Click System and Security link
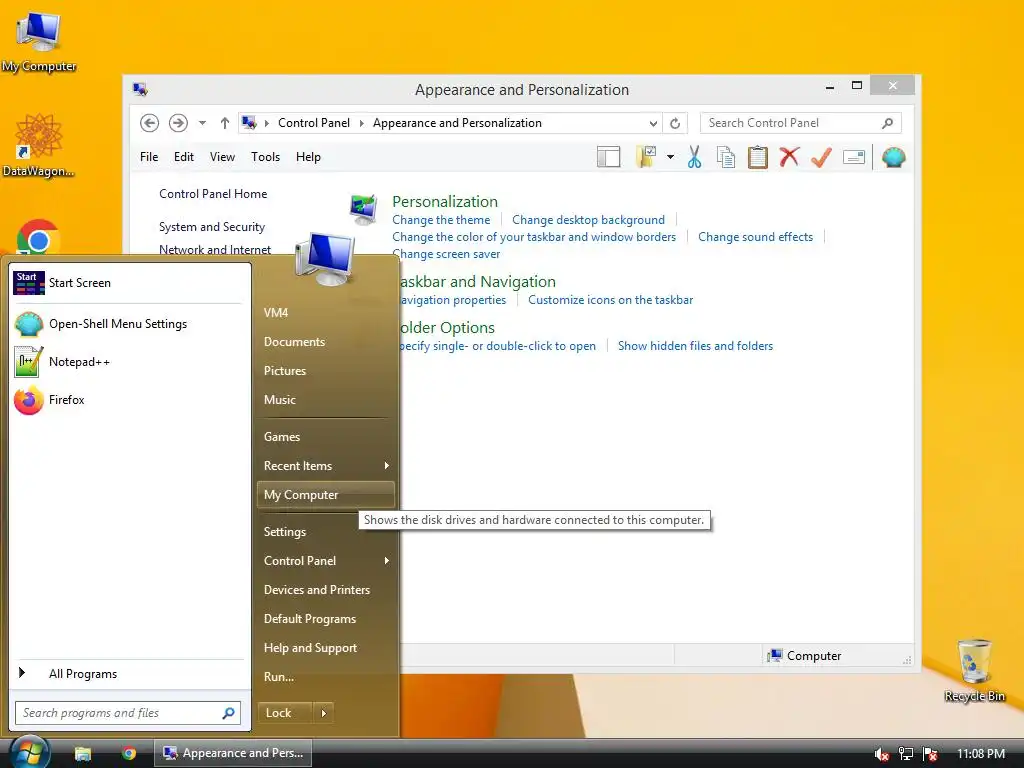The image size is (1024, 768). (212, 227)
